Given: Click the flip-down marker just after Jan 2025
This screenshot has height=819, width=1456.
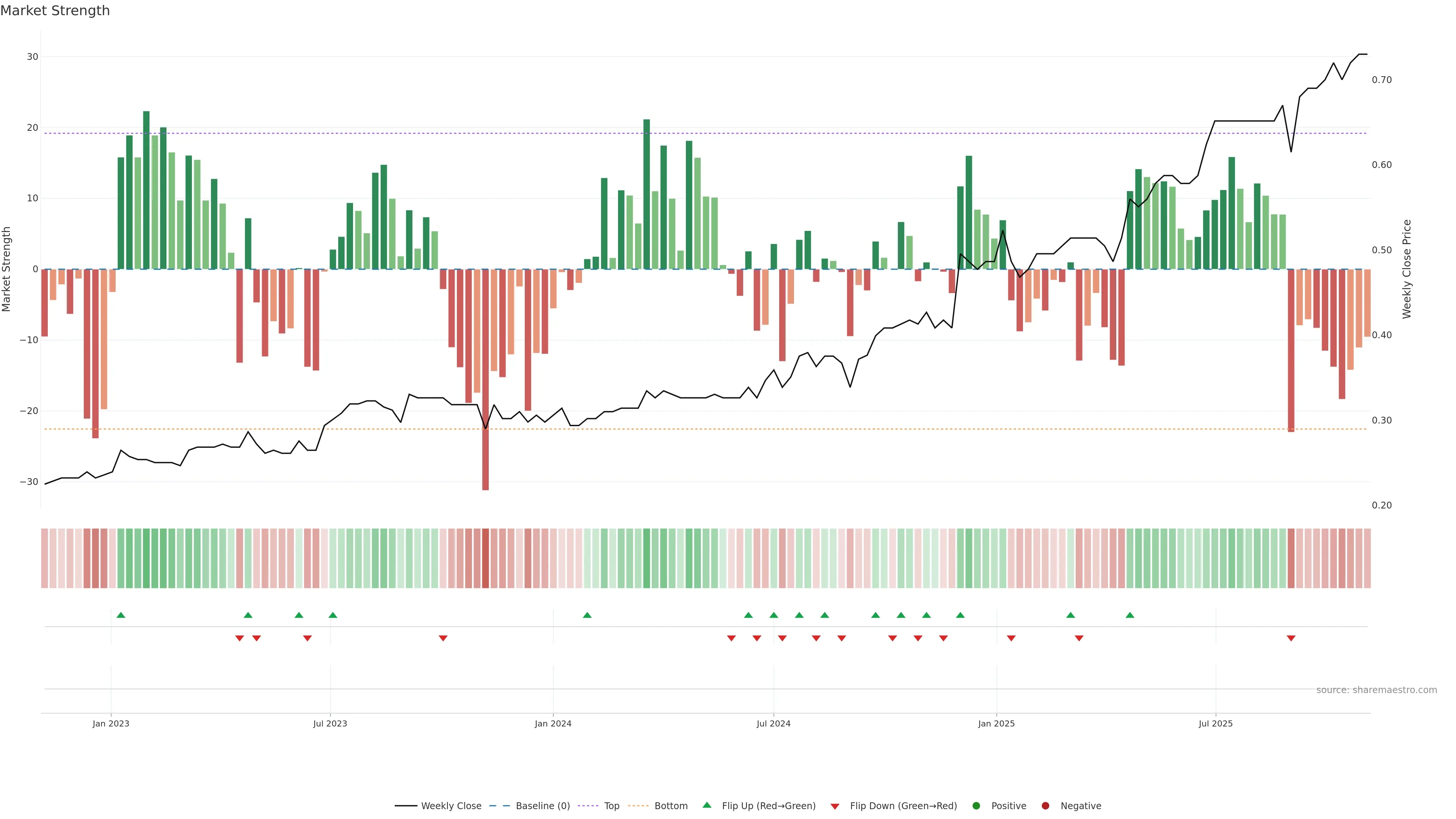Looking at the screenshot, I should tap(1011, 638).
